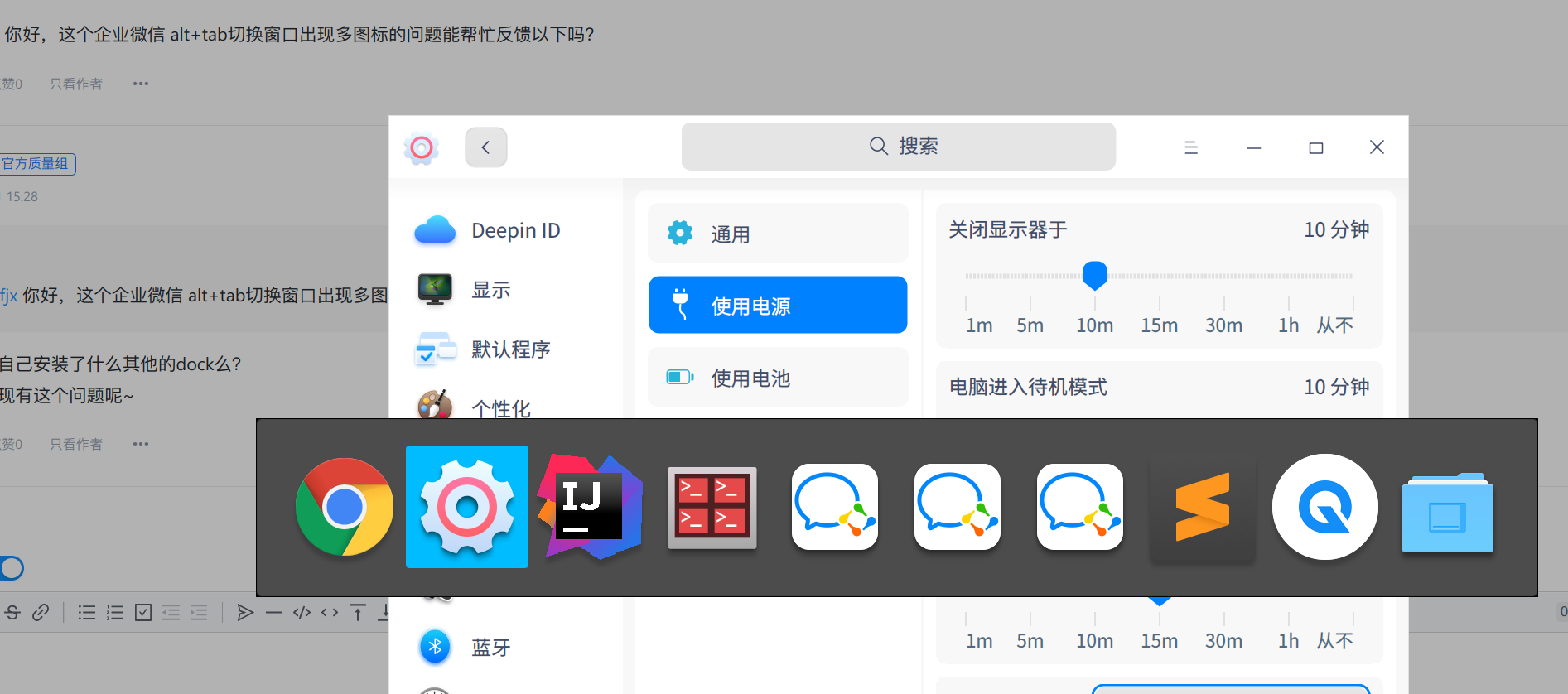Click the 关闭显示器于 slider handle
This screenshot has width=1568, height=694.
click(1095, 275)
